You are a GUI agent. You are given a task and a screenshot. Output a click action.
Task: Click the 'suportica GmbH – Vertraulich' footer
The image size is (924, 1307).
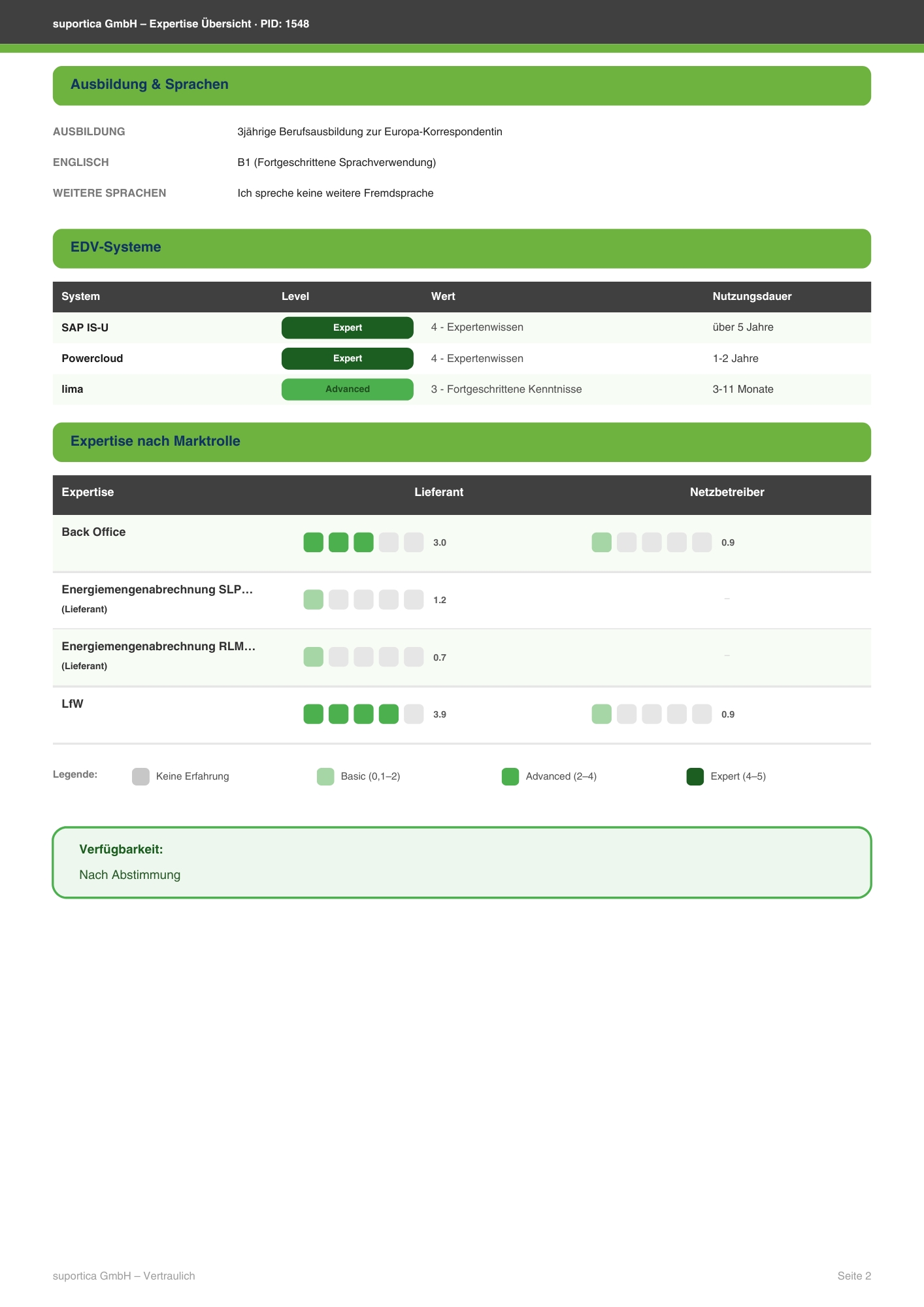pyautogui.click(x=124, y=1276)
